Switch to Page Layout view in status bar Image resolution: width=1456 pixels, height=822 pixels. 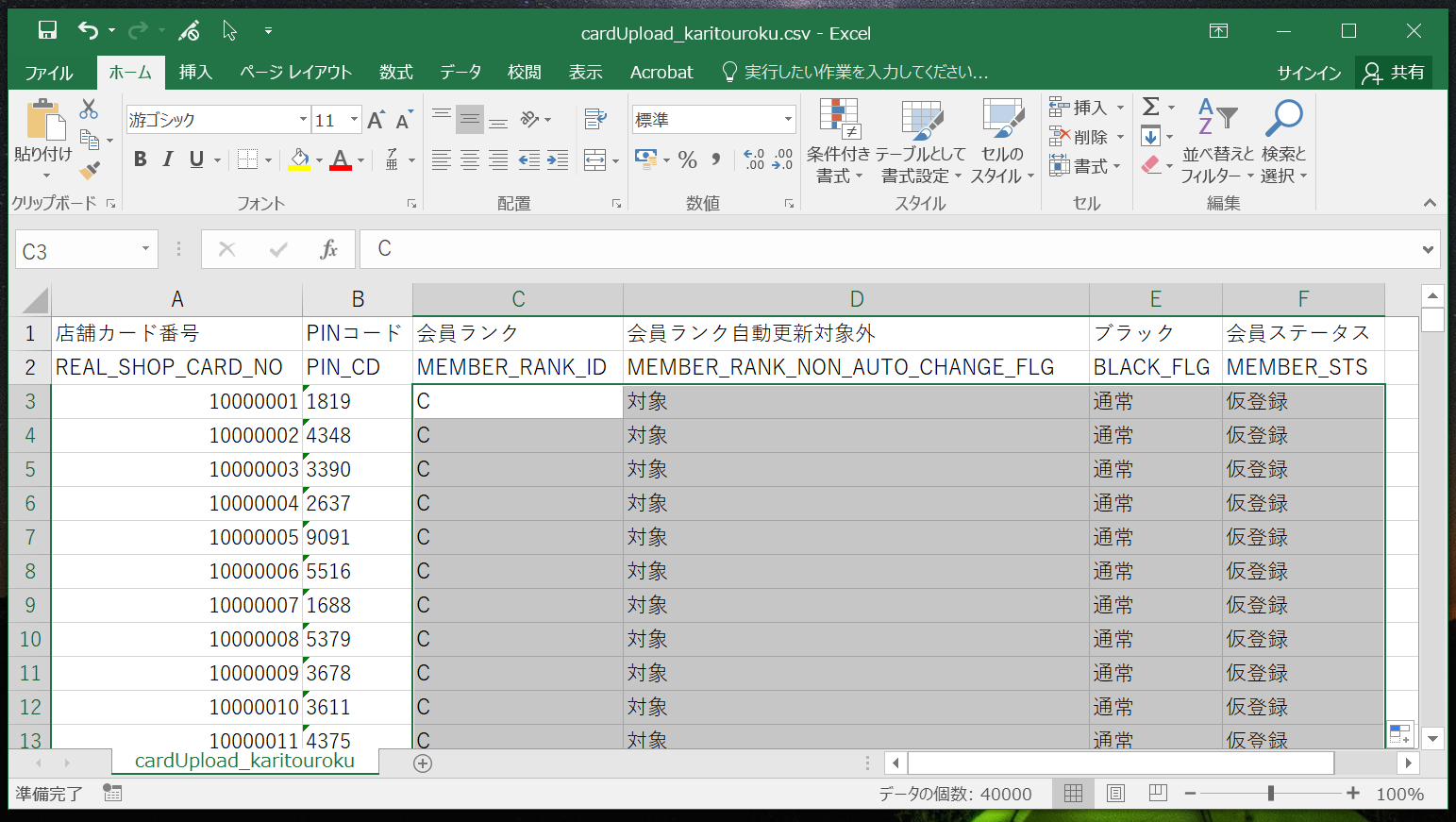1115,794
